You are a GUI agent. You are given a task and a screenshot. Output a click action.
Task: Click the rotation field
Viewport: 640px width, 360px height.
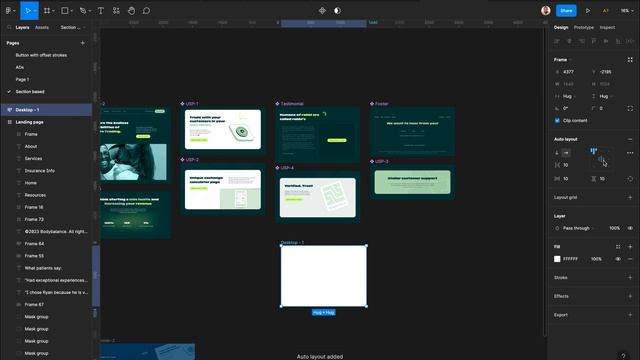[566, 108]
